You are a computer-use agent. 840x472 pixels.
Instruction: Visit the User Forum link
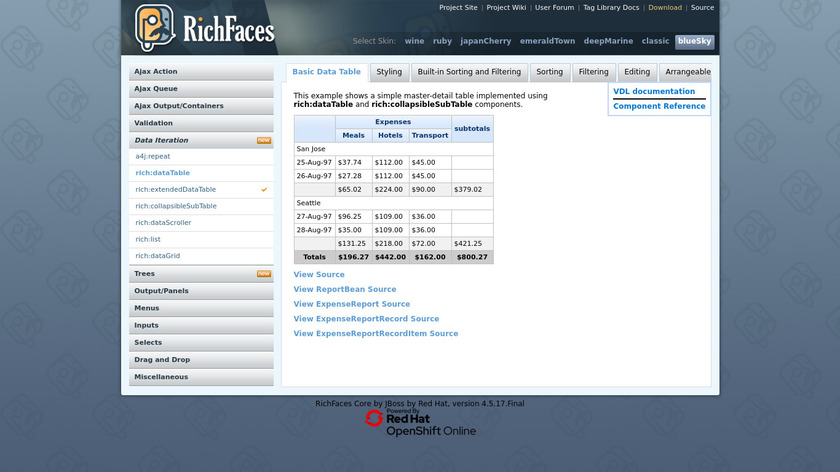point(554,8)
